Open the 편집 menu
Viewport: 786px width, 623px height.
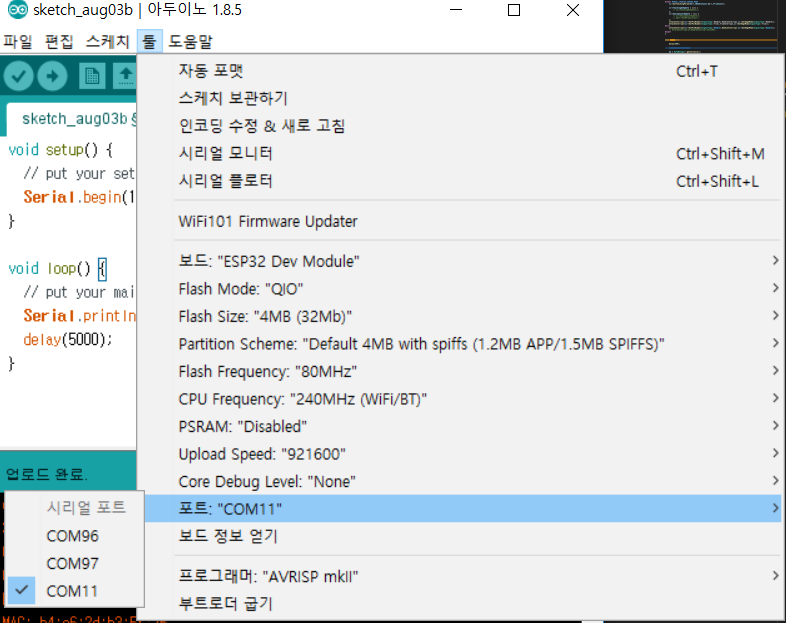[x=59, y=41]
